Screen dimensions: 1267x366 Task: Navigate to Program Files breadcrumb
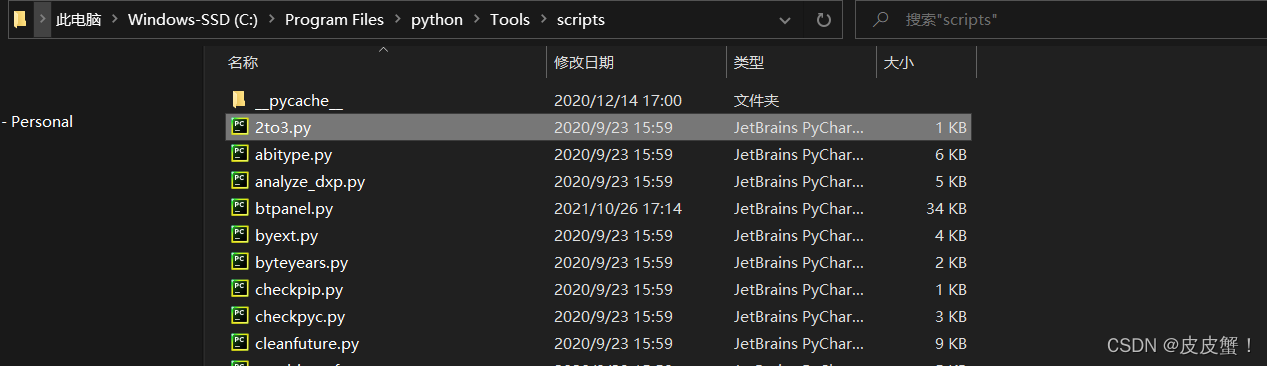[x=334, y=20]
